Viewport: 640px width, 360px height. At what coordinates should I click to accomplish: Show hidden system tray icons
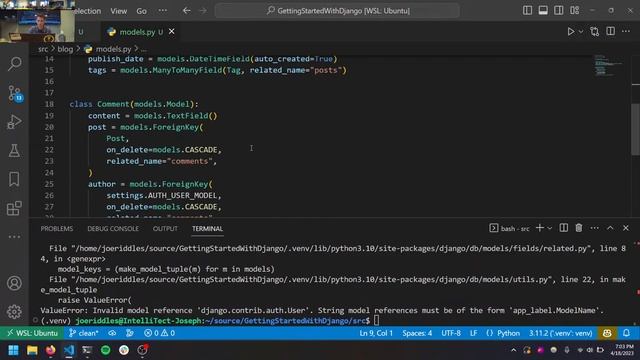tap(513, 350)
